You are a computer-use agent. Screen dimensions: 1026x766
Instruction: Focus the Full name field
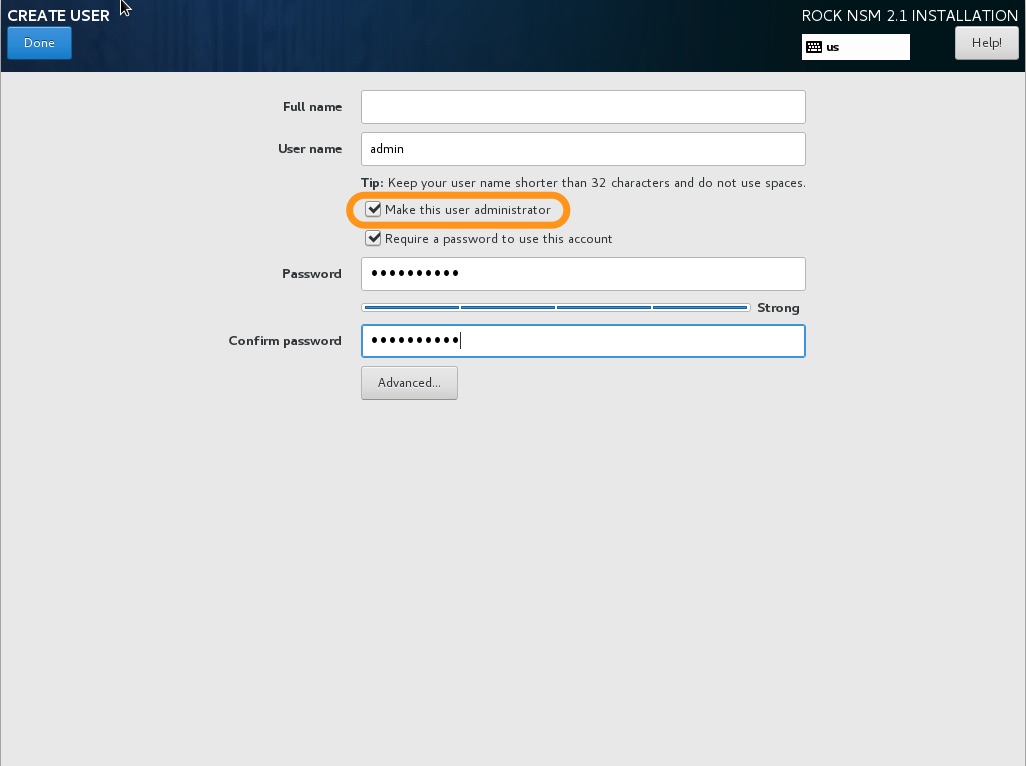pyautogui.click(x=583, y=107)
